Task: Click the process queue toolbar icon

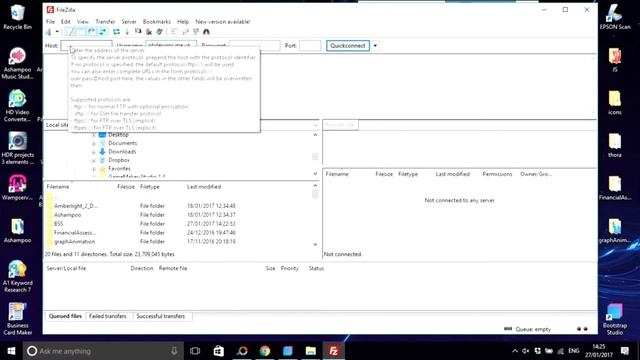Action: pos(127,32)
